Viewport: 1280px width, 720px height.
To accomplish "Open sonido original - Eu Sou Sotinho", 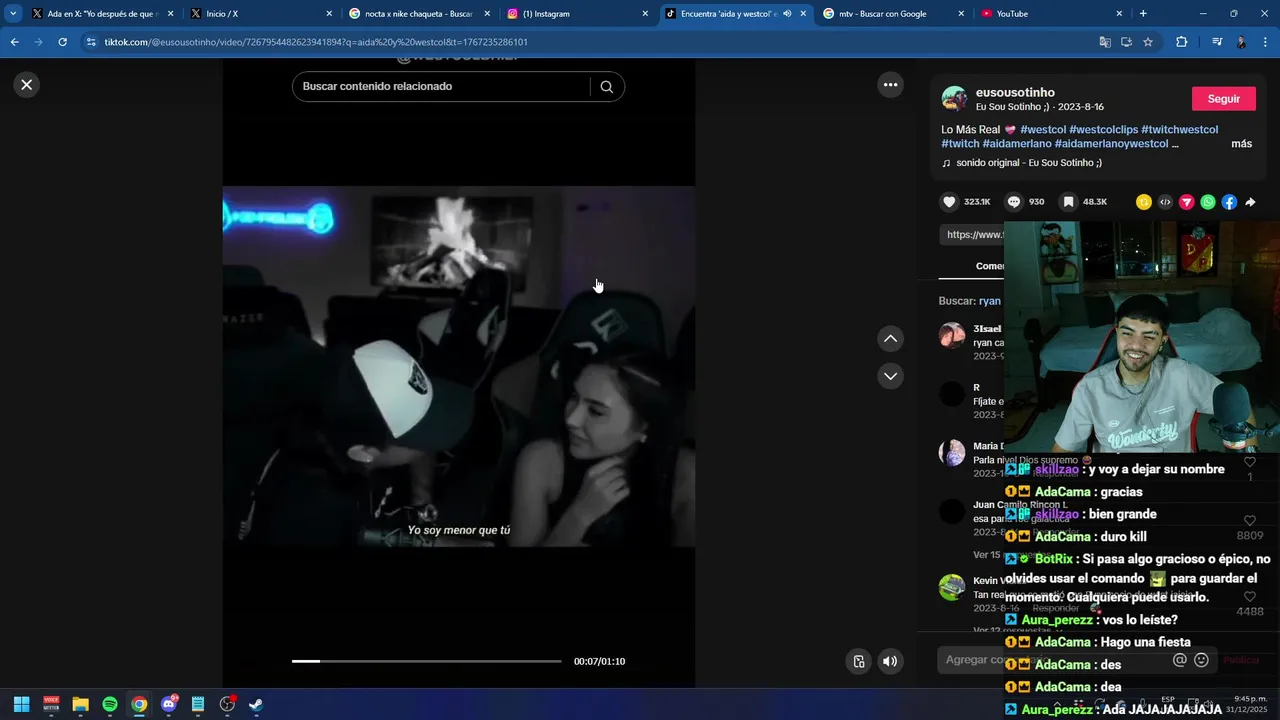I will (1028, 163).
